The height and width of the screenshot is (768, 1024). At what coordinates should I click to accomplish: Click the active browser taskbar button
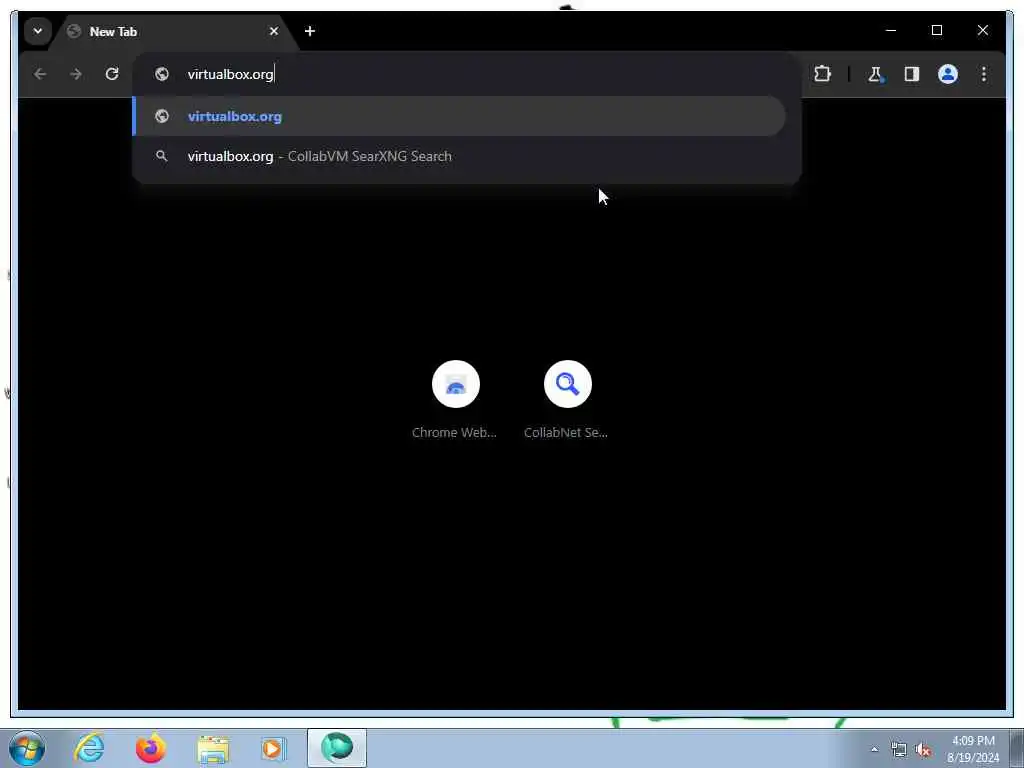[x=337, y=748]
